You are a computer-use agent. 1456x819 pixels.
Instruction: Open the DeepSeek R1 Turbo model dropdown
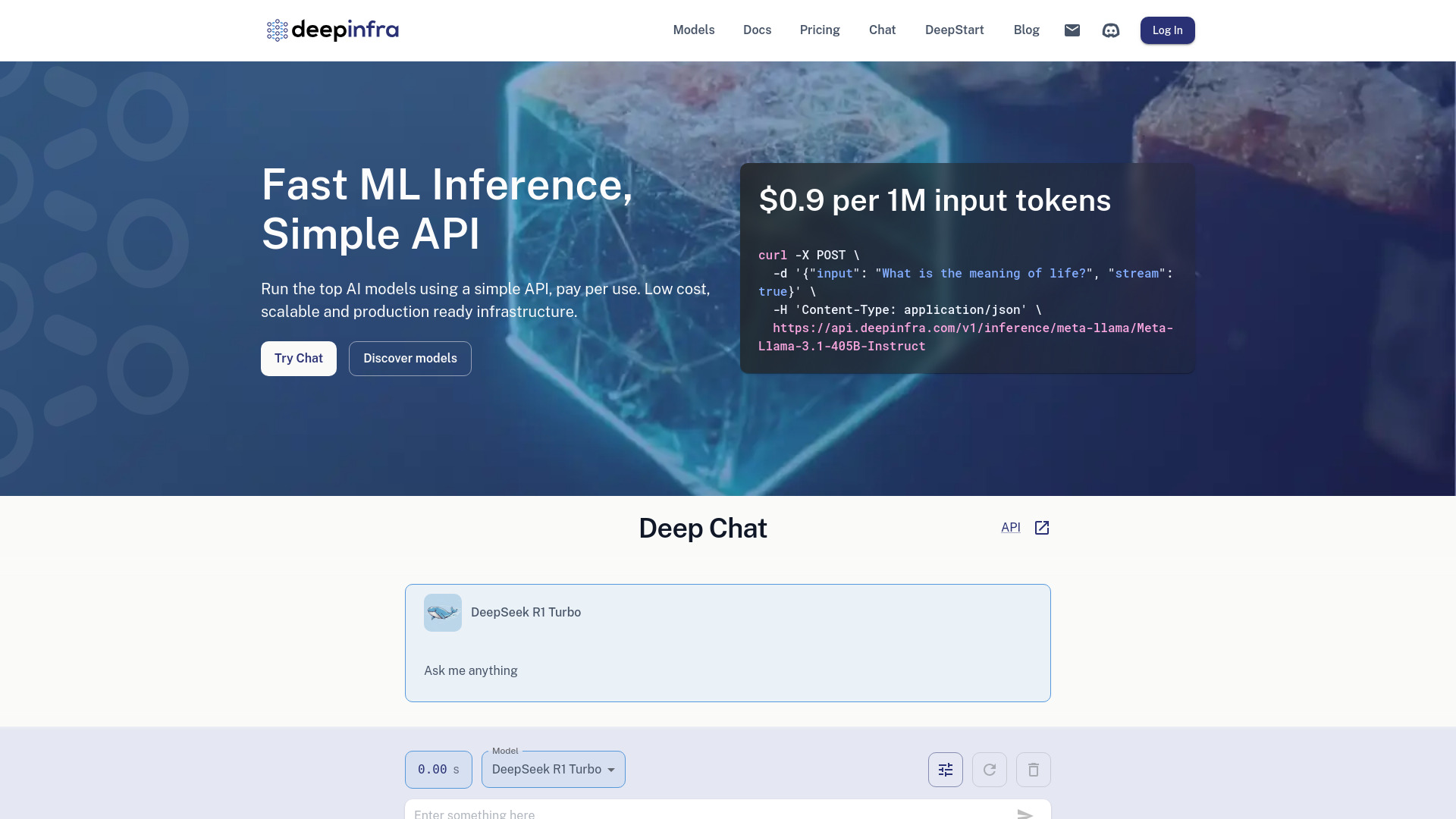click(x=553, y=769)
